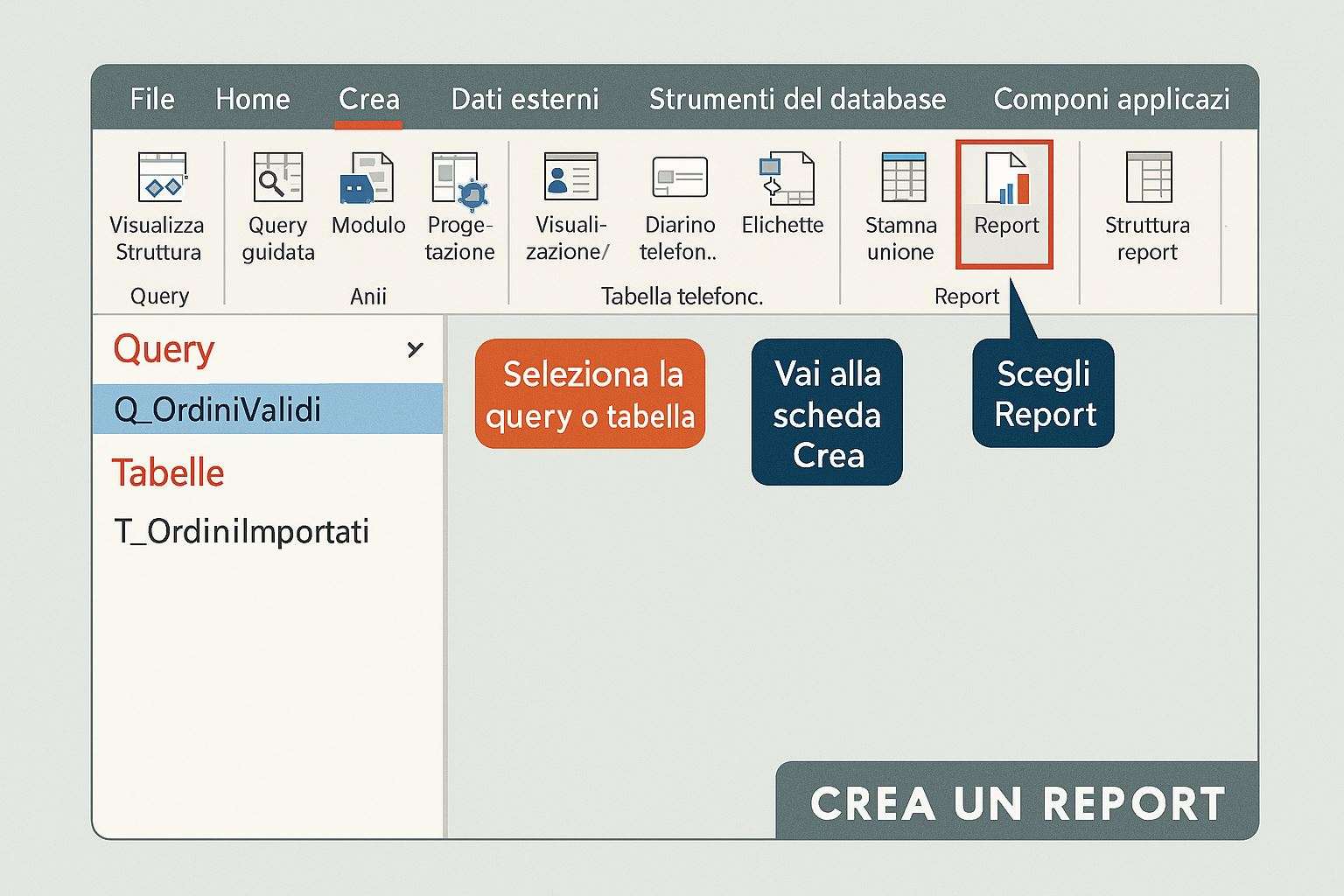Collapse the Query section chevron

[415, 350]
